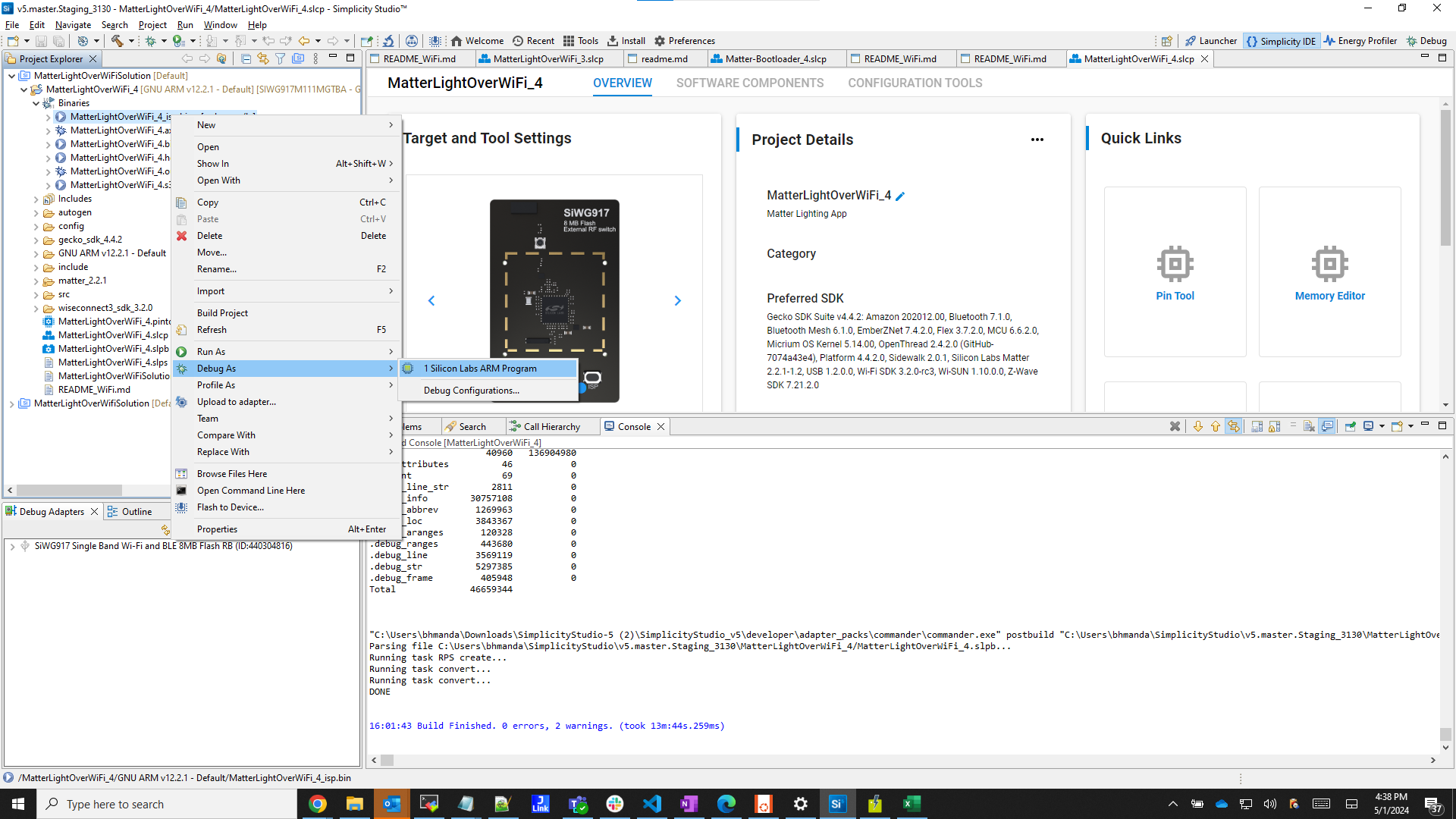Open Debug Configurations... from submenu

pos(488,391)
